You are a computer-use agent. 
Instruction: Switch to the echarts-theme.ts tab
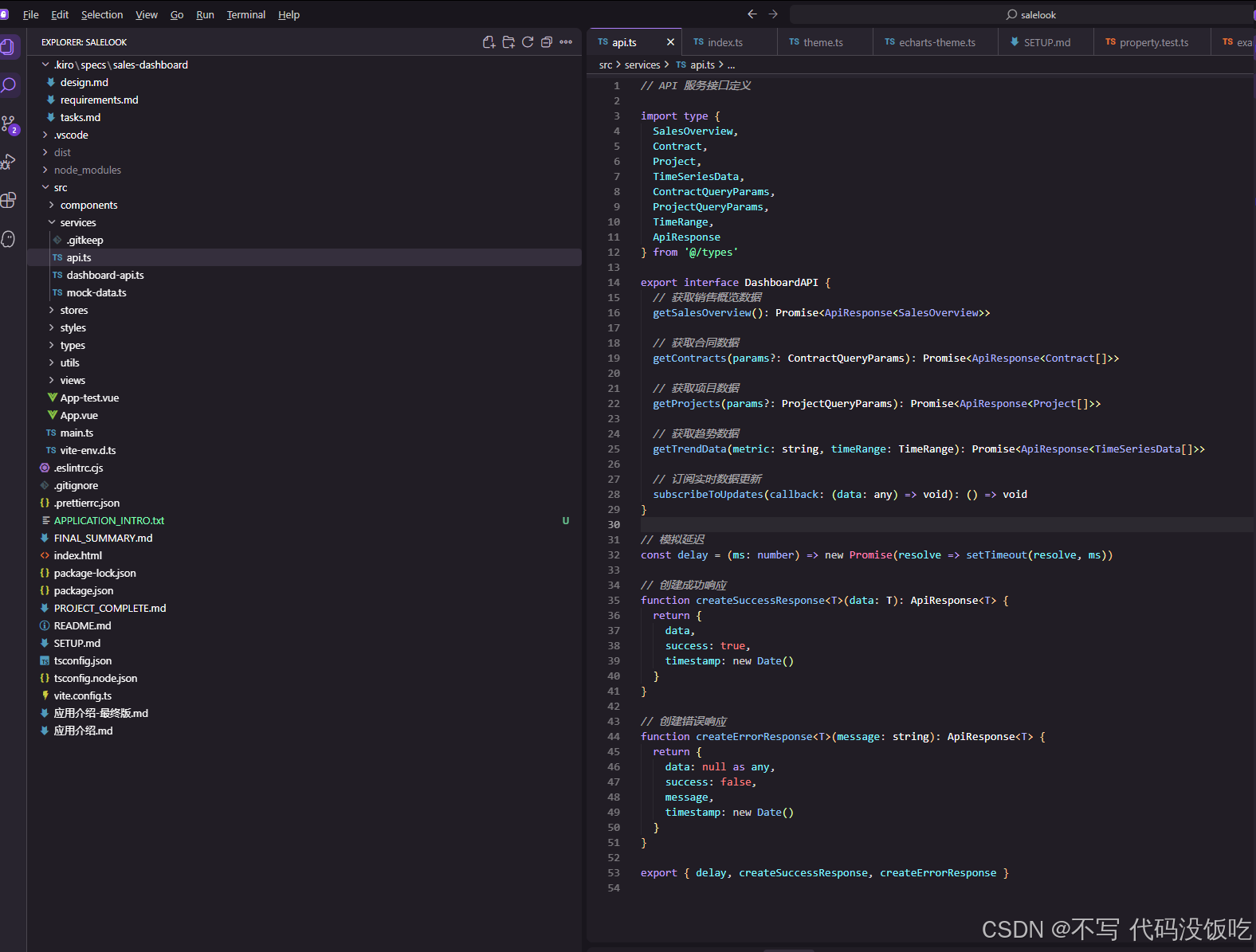point(936,42)
